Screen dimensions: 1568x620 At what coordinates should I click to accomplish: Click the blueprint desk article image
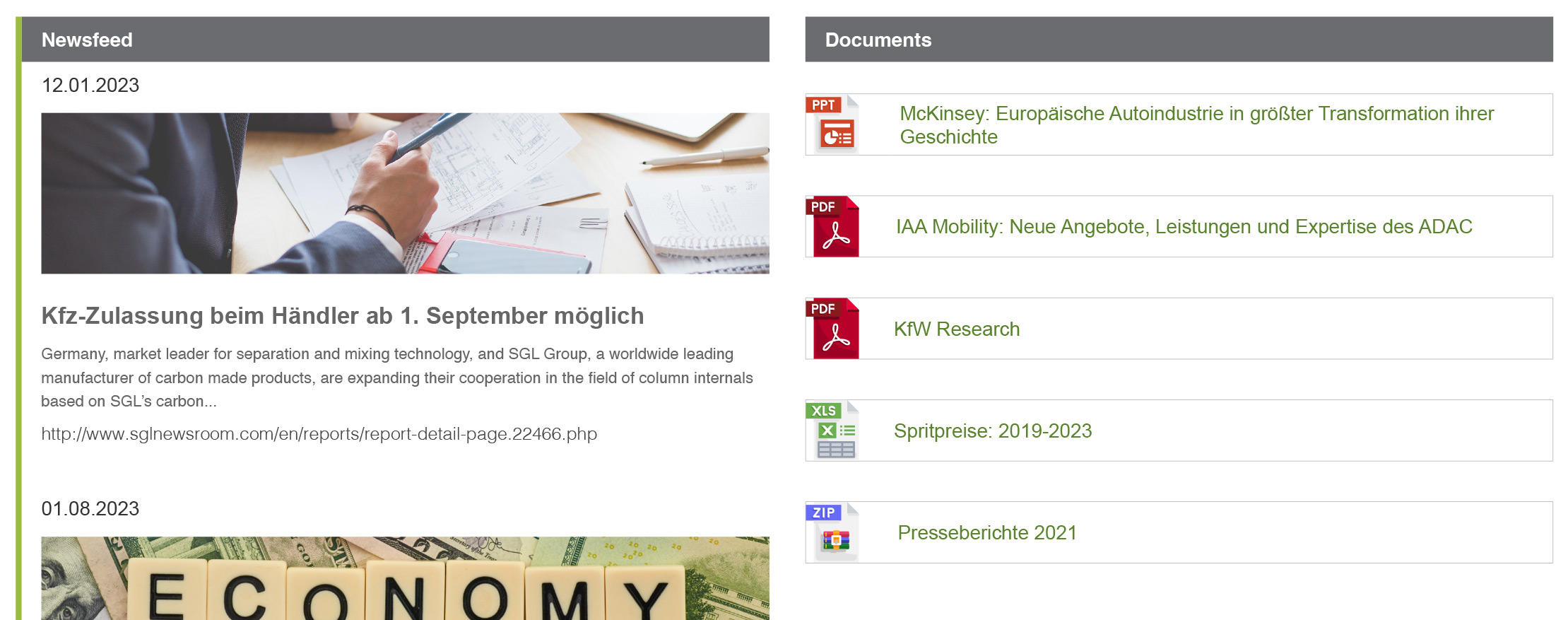405,193
